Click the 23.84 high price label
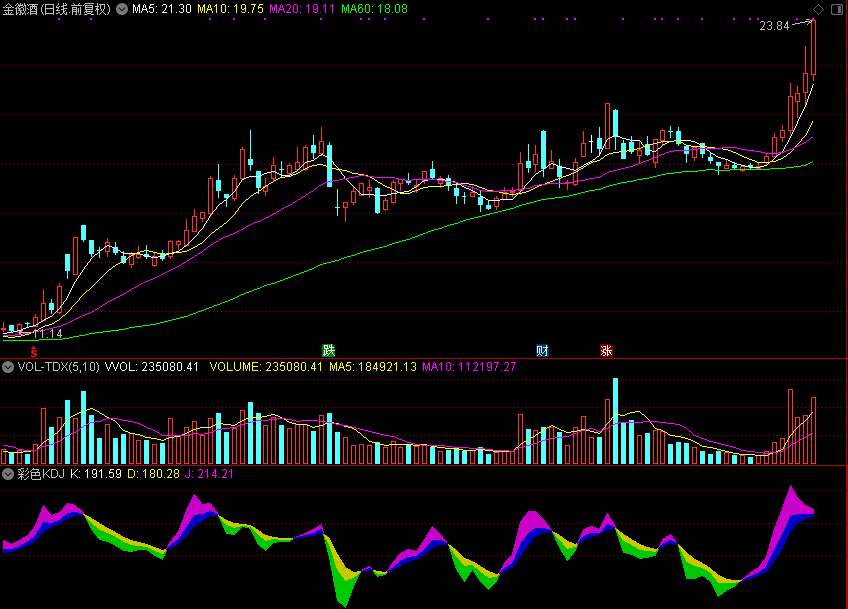This screenshot has width=848, height=609. pos(774,26)
